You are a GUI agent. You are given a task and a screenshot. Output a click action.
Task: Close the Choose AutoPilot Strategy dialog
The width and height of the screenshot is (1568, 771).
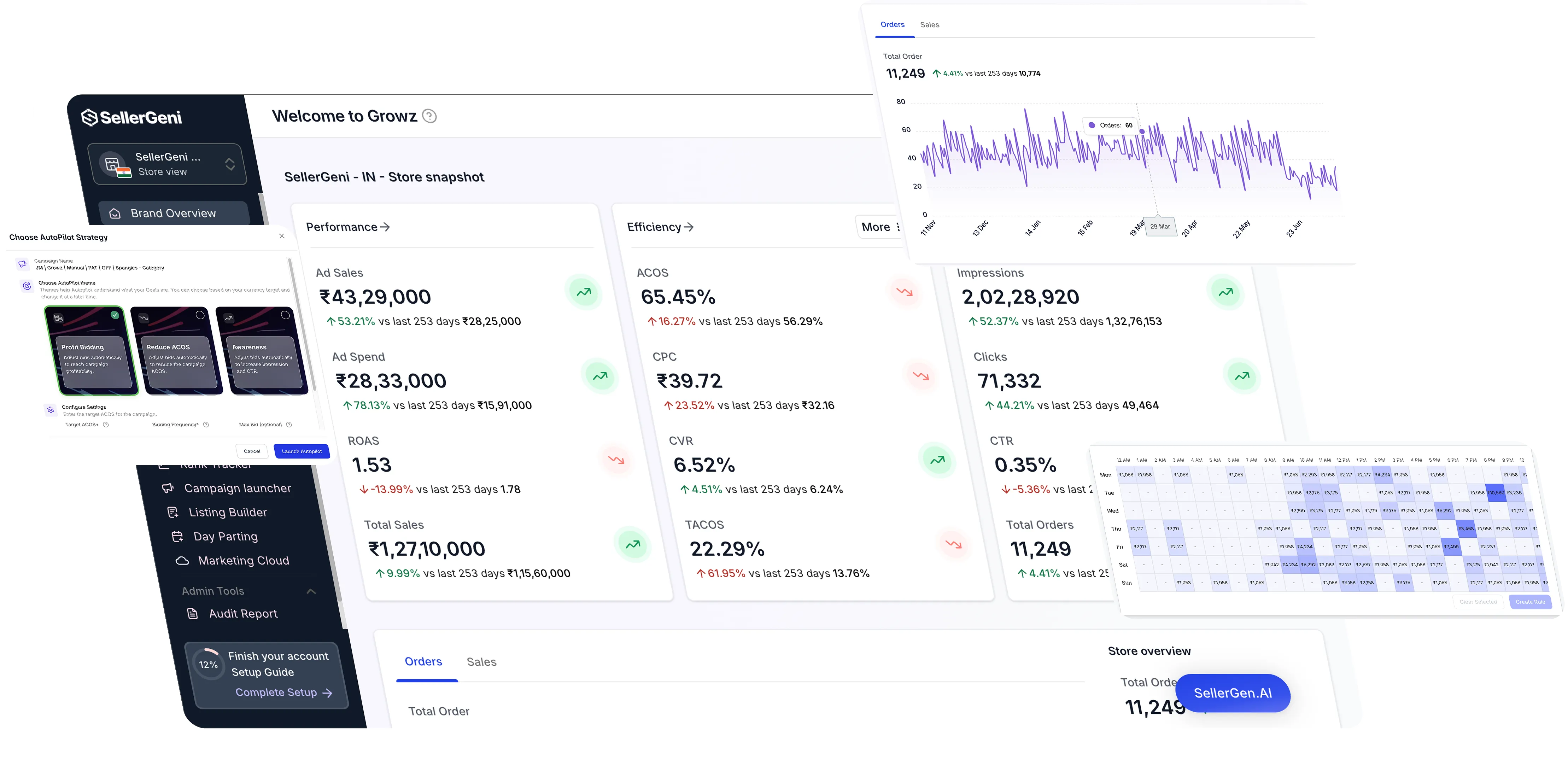[x=282, y=236]
